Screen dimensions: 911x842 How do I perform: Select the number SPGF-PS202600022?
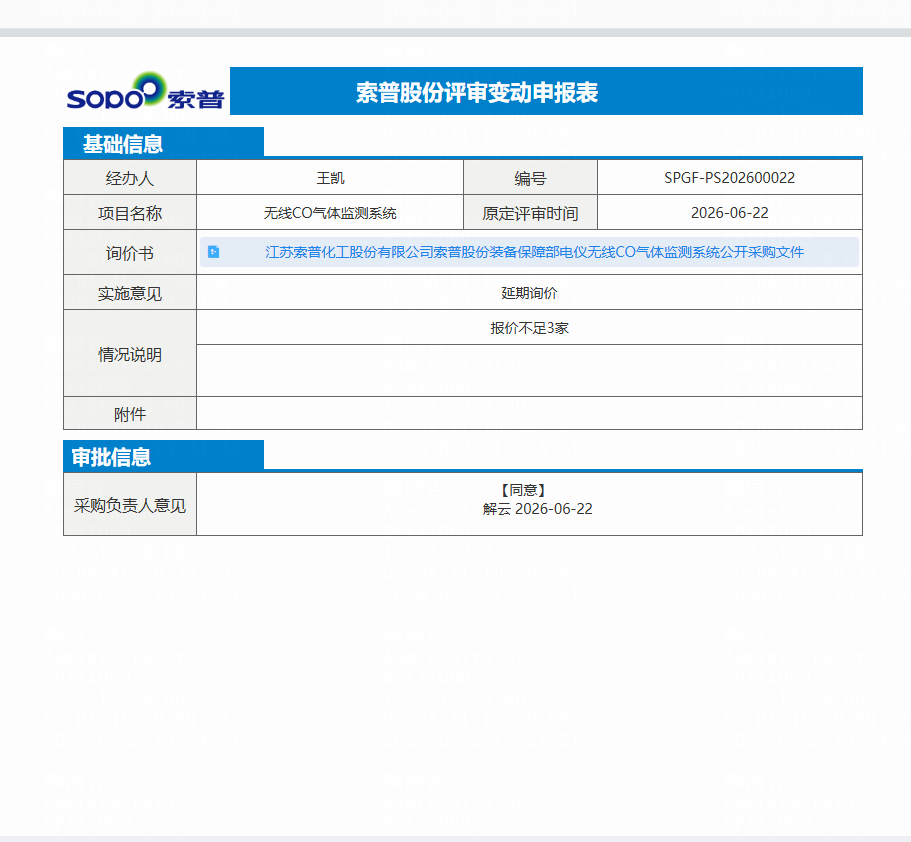(x=729, y=178)
